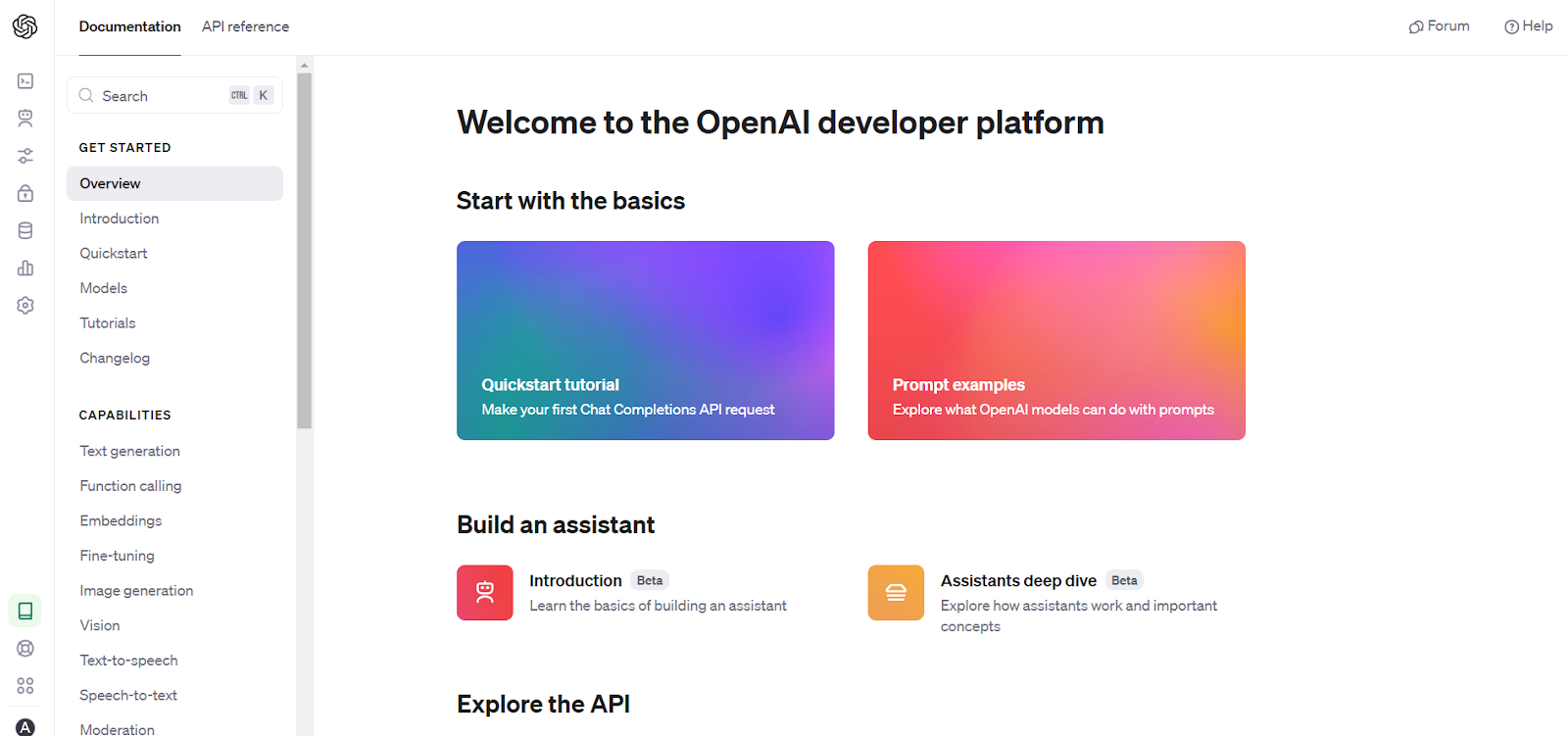Open the Playground terminal icon in sidebar
1568x736 pixels.
click(x=25, y=81)
